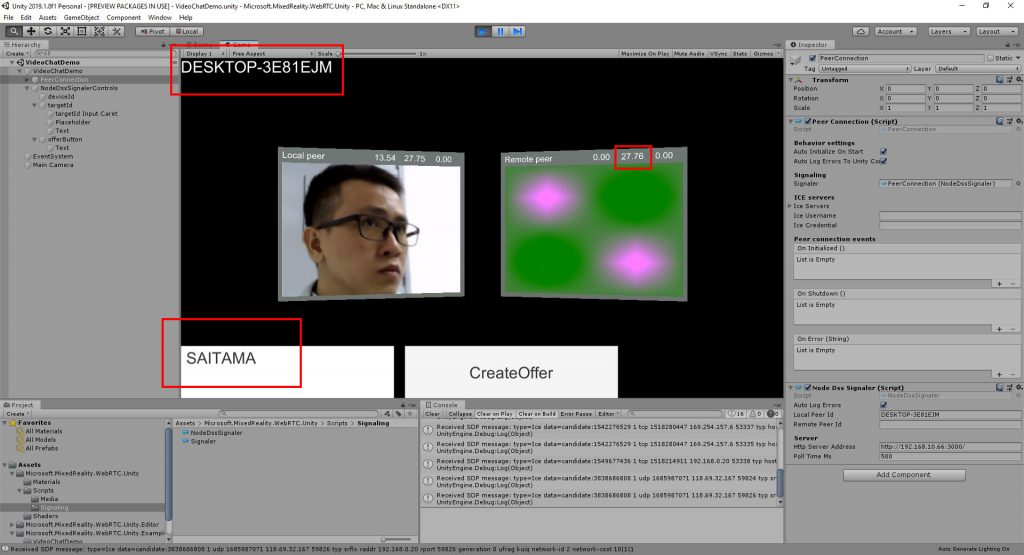The height and width of the screenshot is (555, 1024).
Task: Open the Assets menu
Action: tap(47, 18)
